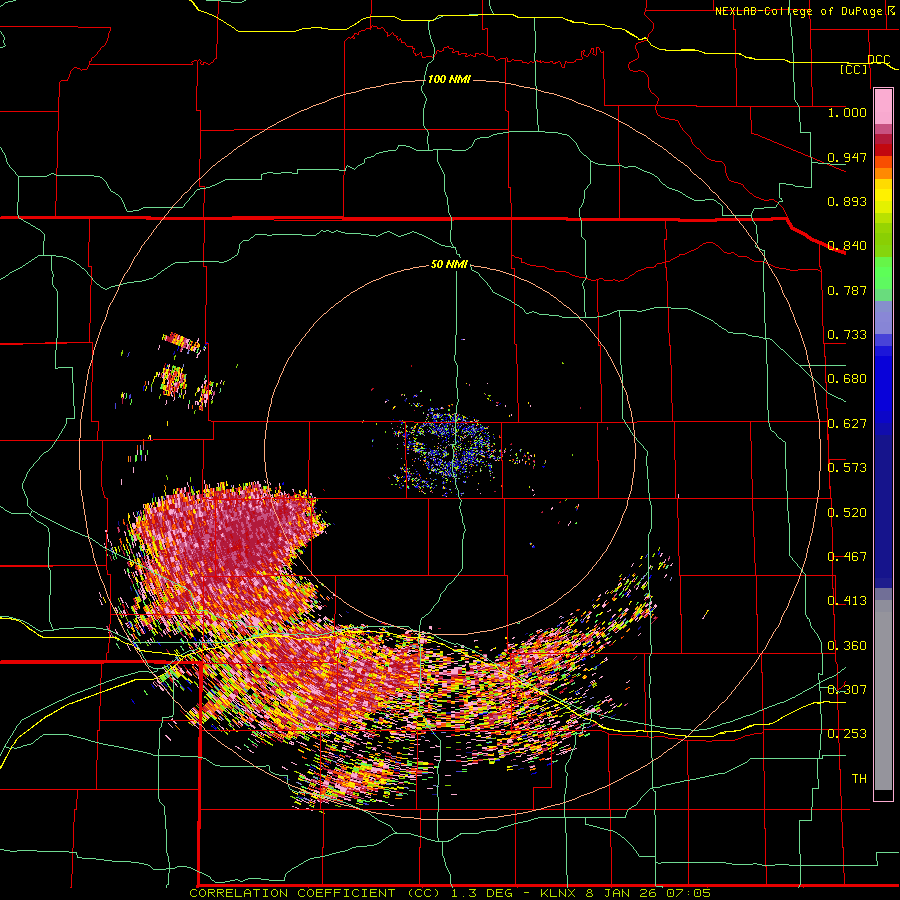Click the 50 NMI range ring label
The width and height of the screenshot is (900, 900).
[x=449, y=265]
